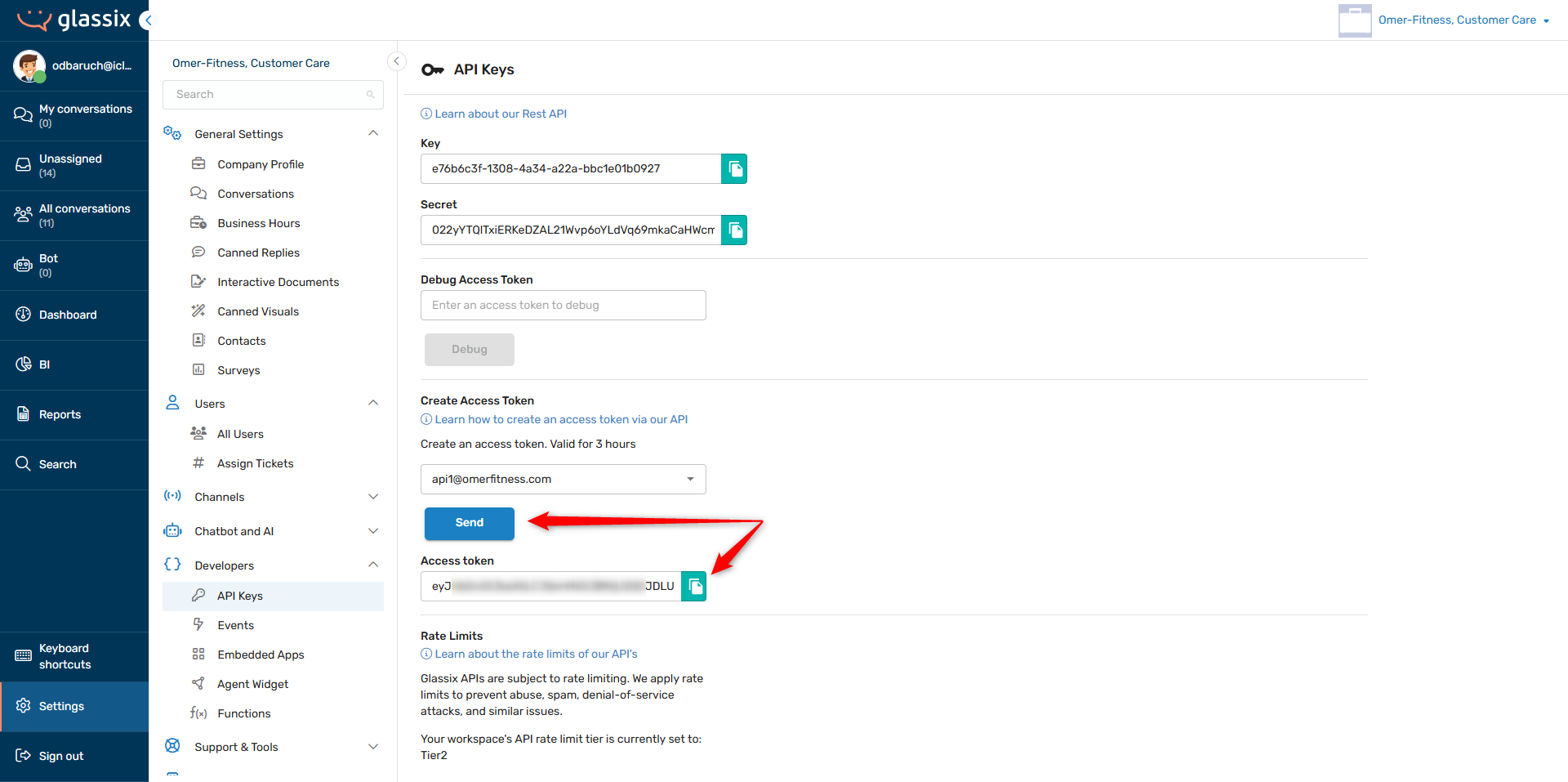Open the Bot conversations section
Viewport: 1568px width, 782px height.
point(74,266)
